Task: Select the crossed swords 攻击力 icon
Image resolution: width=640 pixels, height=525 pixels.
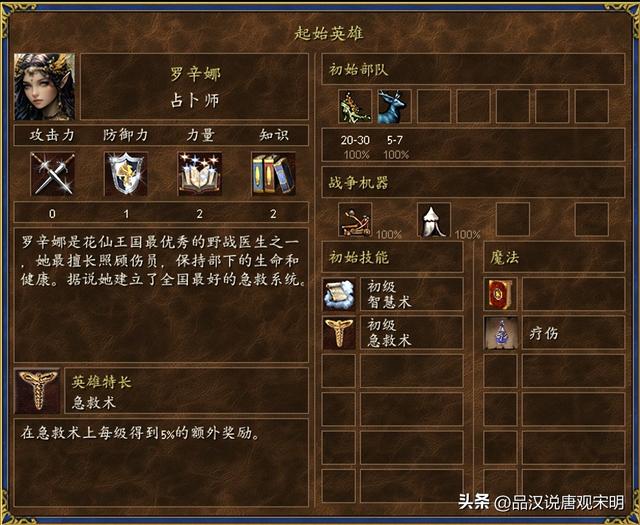Action: coord(53,174)
